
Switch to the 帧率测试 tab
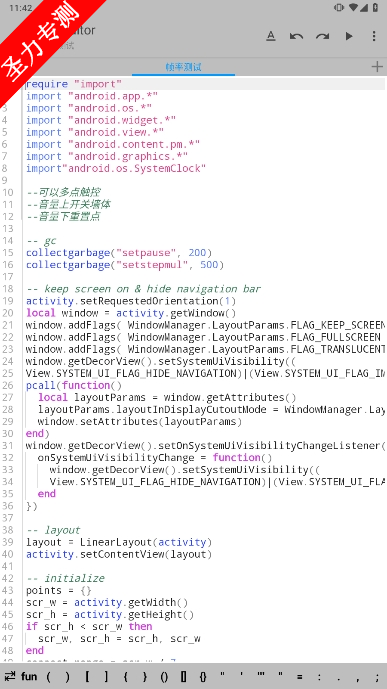pos(183,67)
